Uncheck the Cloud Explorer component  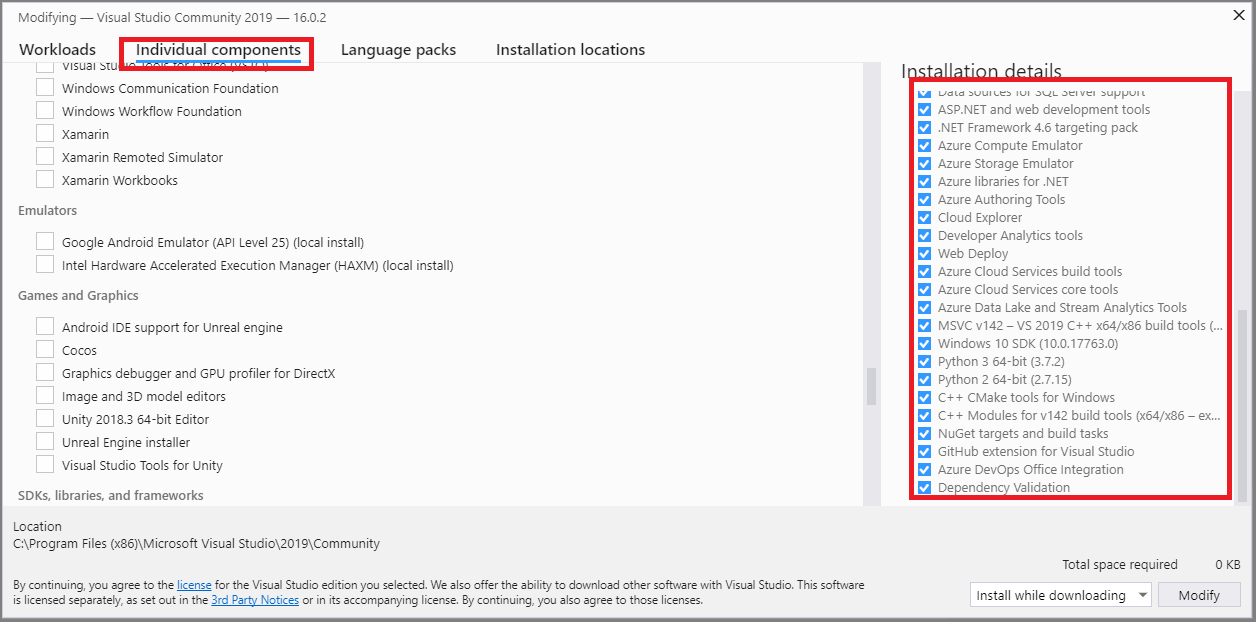click(924, 217)
